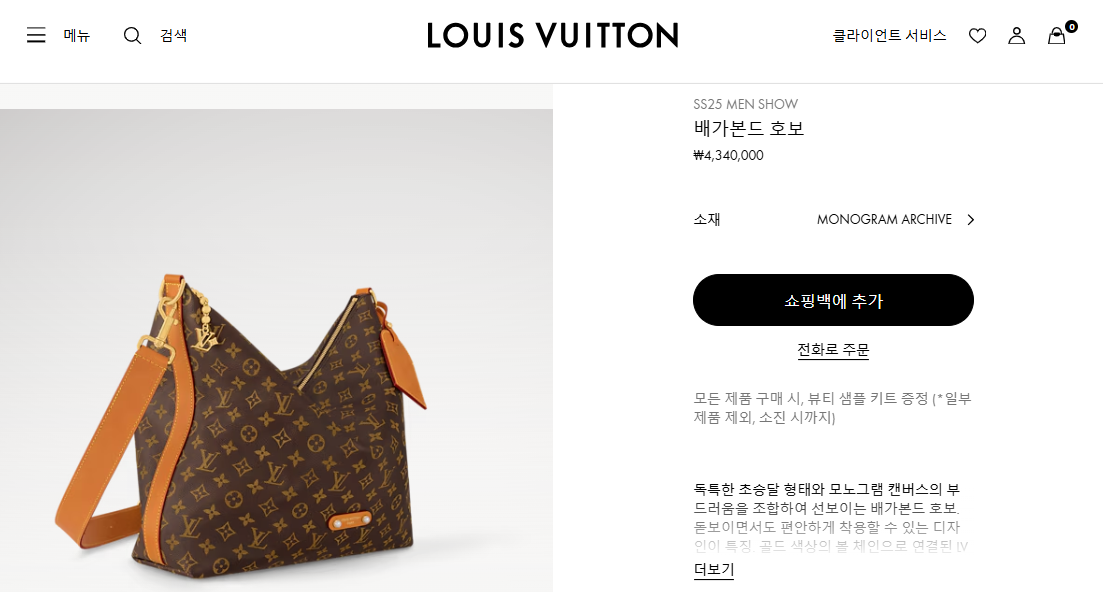The image size is (1103, 592).
Task: Click the 전화로 주문 link
Action: point(833,349)
